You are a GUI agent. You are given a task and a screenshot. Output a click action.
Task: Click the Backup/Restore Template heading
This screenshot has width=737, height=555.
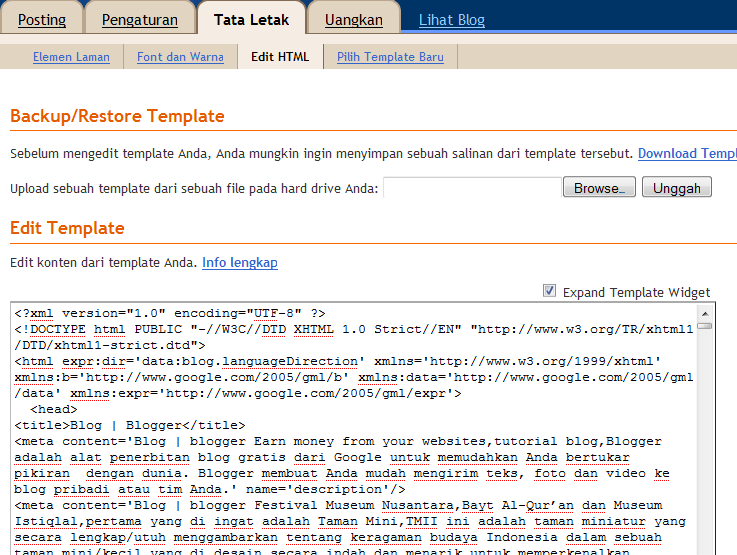[117, 116]
